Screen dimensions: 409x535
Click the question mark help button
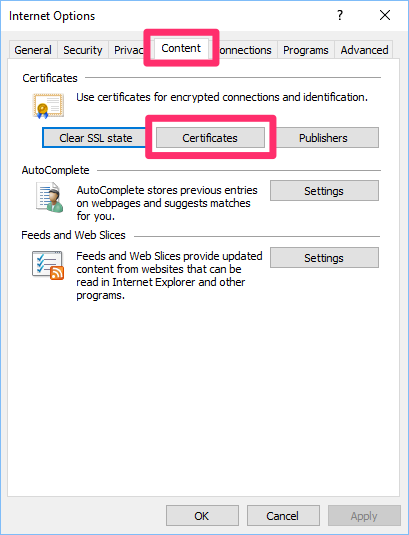pos(340,15)
